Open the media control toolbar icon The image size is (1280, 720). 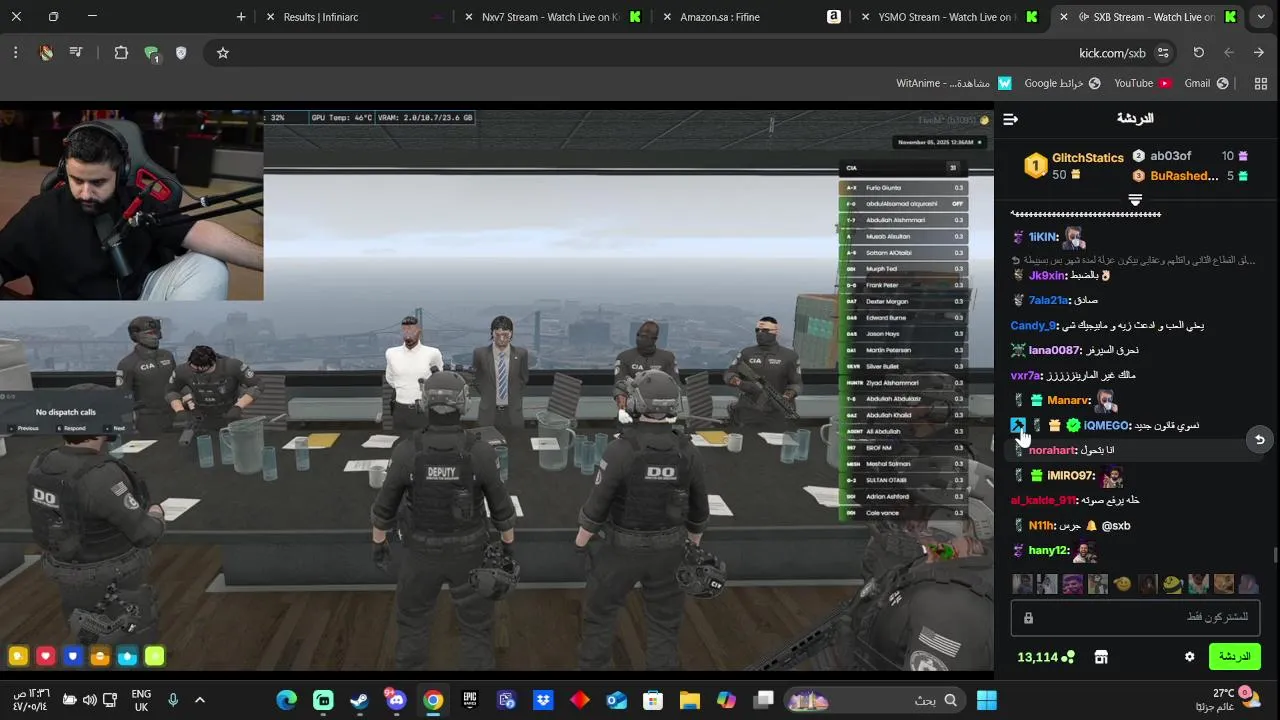(x=76, y=53)
